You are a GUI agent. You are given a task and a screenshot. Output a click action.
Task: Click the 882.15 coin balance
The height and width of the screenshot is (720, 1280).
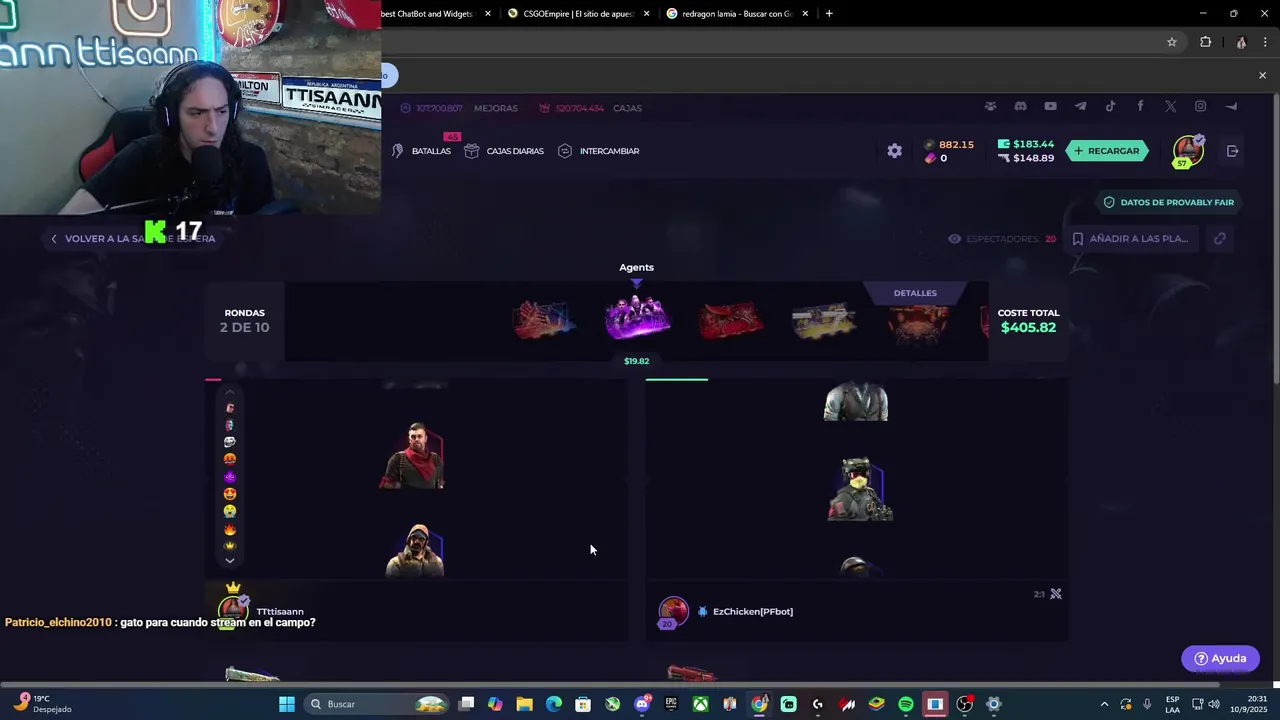point(956,145)
